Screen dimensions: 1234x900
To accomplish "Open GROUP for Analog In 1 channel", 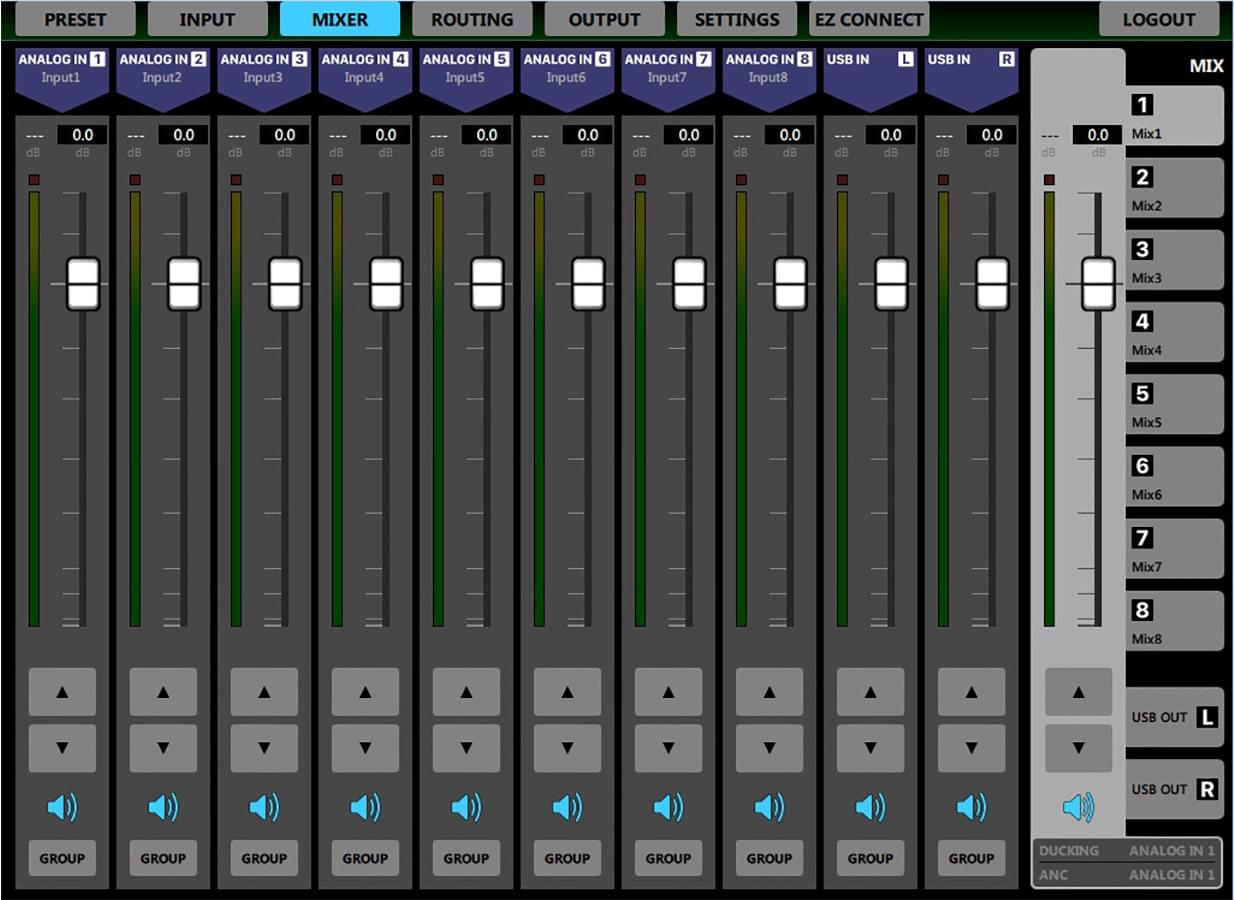I will click(x=62, y=858).
